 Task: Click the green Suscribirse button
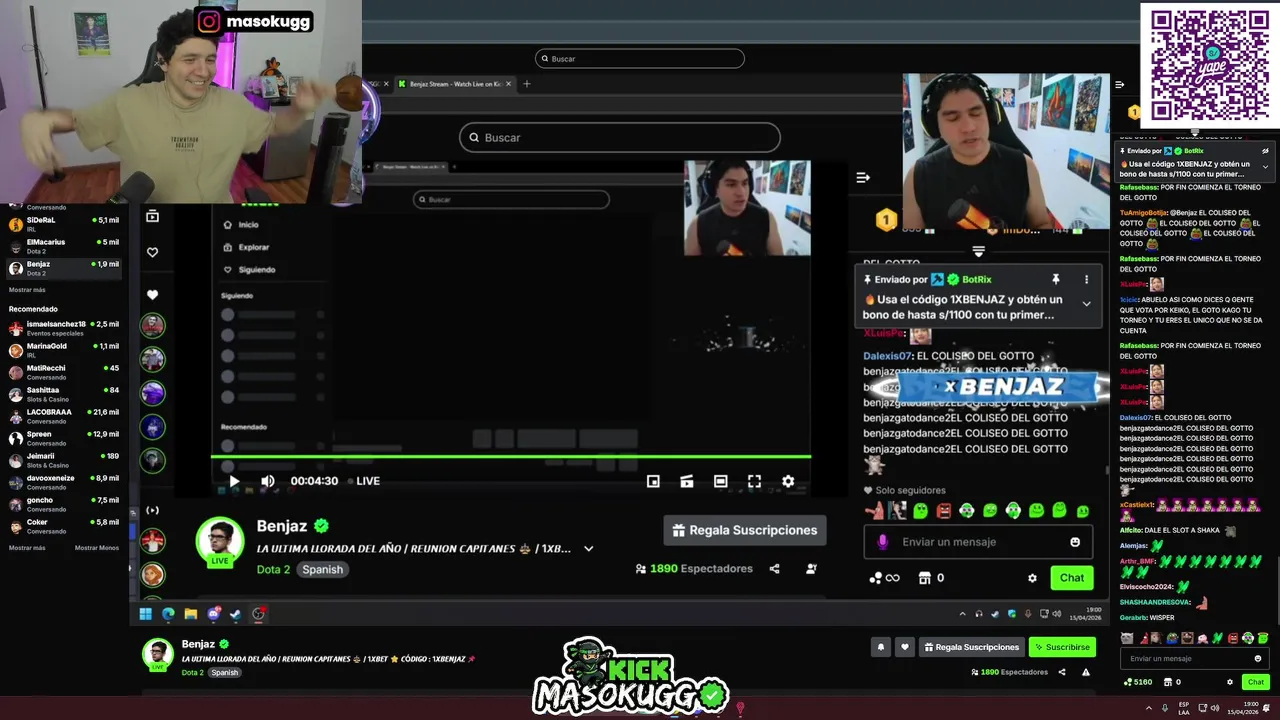[x=1062, y=647]
